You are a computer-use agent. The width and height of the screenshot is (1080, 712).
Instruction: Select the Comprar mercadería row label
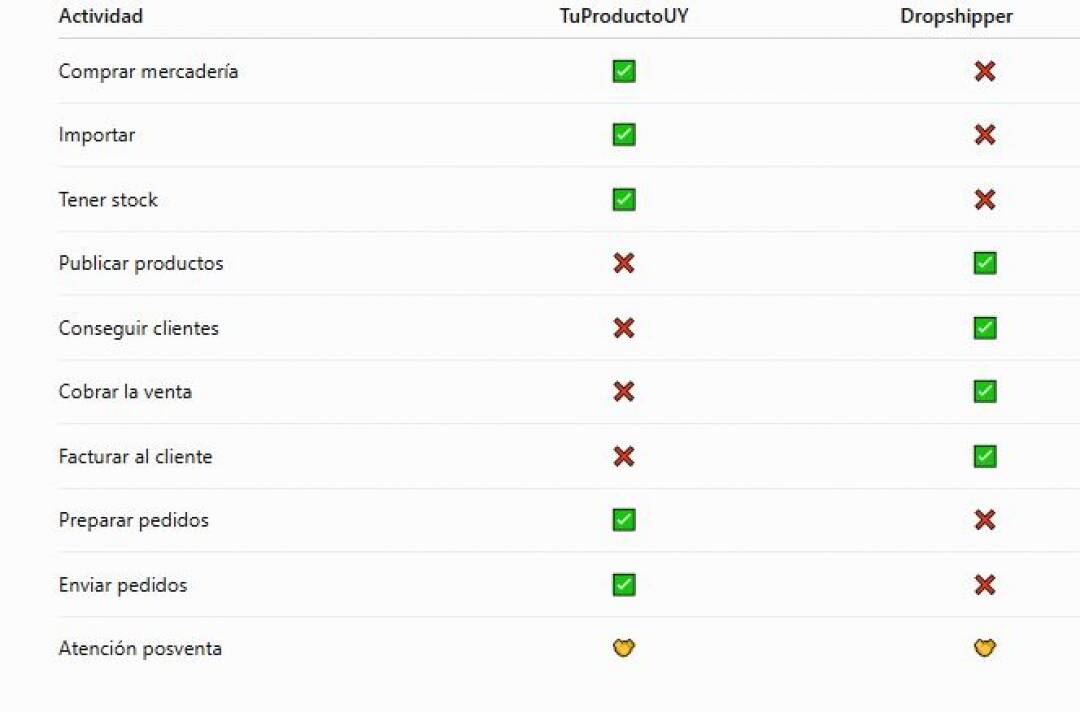coord(148,72)
